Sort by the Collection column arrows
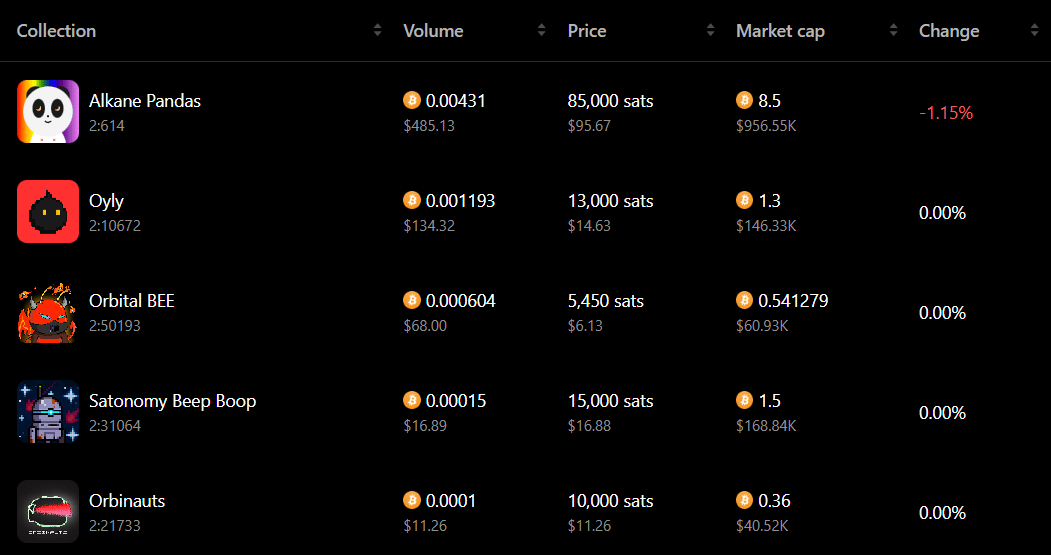The width and height of the screenshot is (1051, 555). click(377, 30)
